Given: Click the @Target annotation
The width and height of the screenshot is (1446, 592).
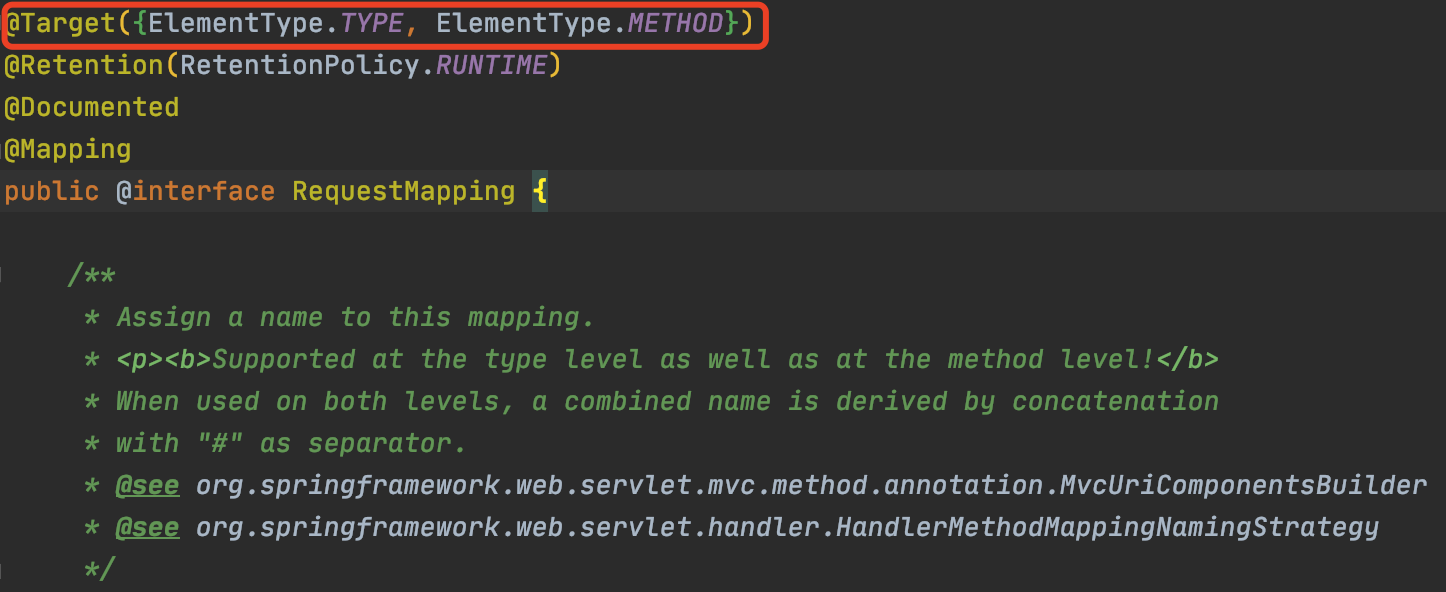Looking at the screenshot, I should [59, 23].
